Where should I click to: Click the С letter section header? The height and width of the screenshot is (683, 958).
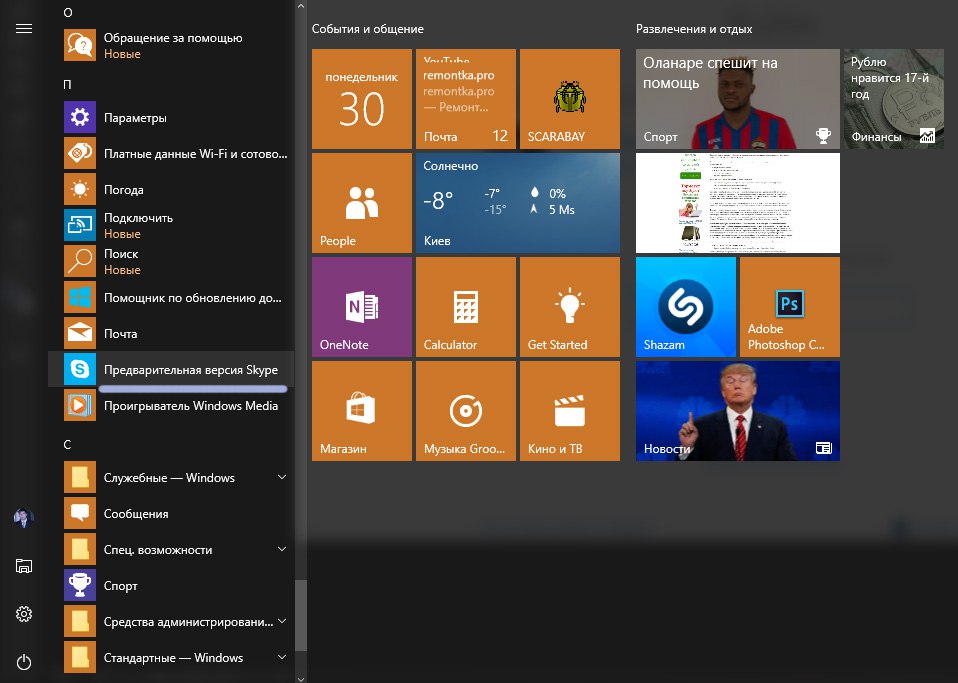pyautogui.click(x=67, y=445)
